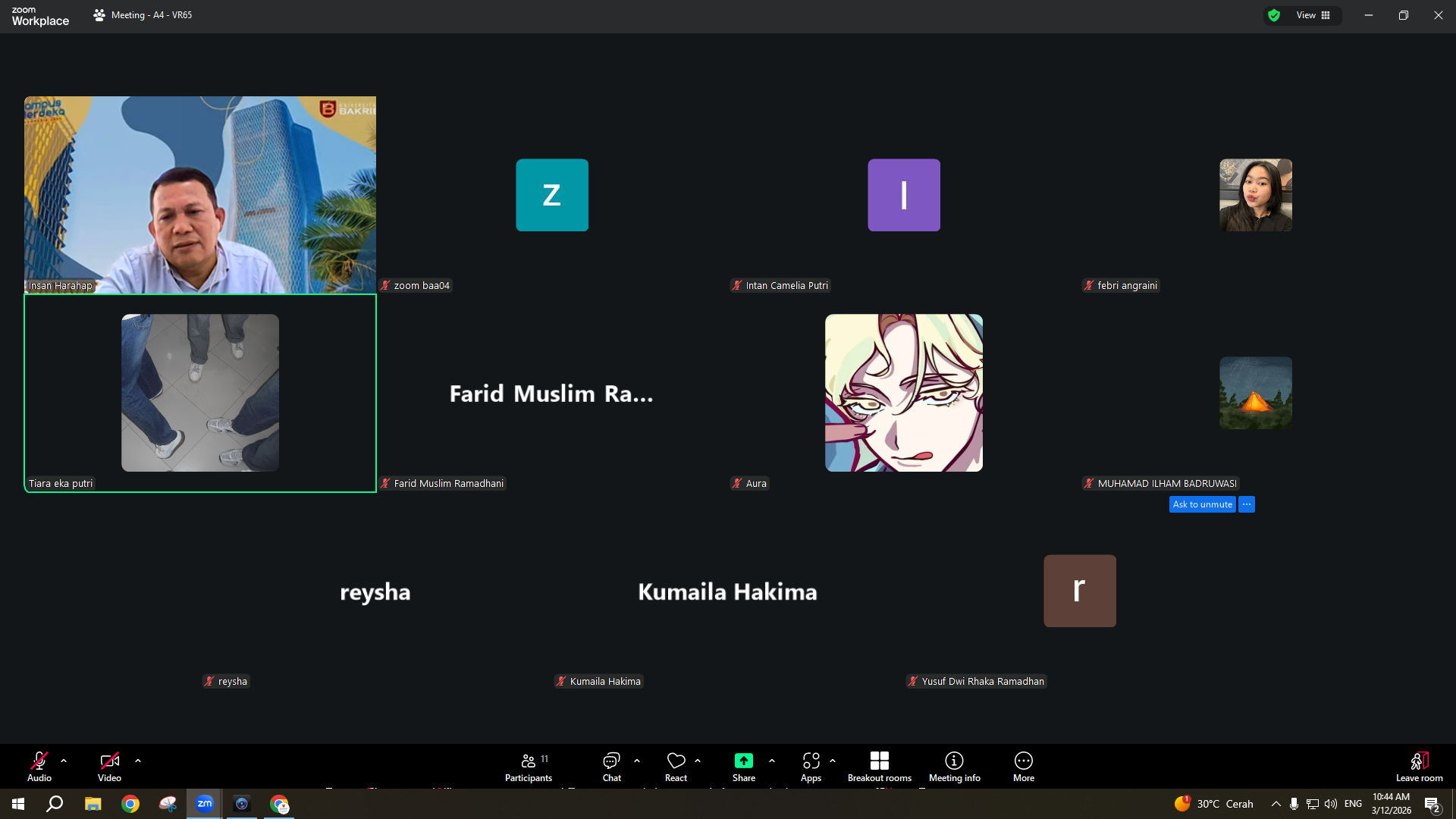Click febri angraini's profile photo
Screen dimensions: 1456x819
pyautogui.click(x=1256, y=195)
